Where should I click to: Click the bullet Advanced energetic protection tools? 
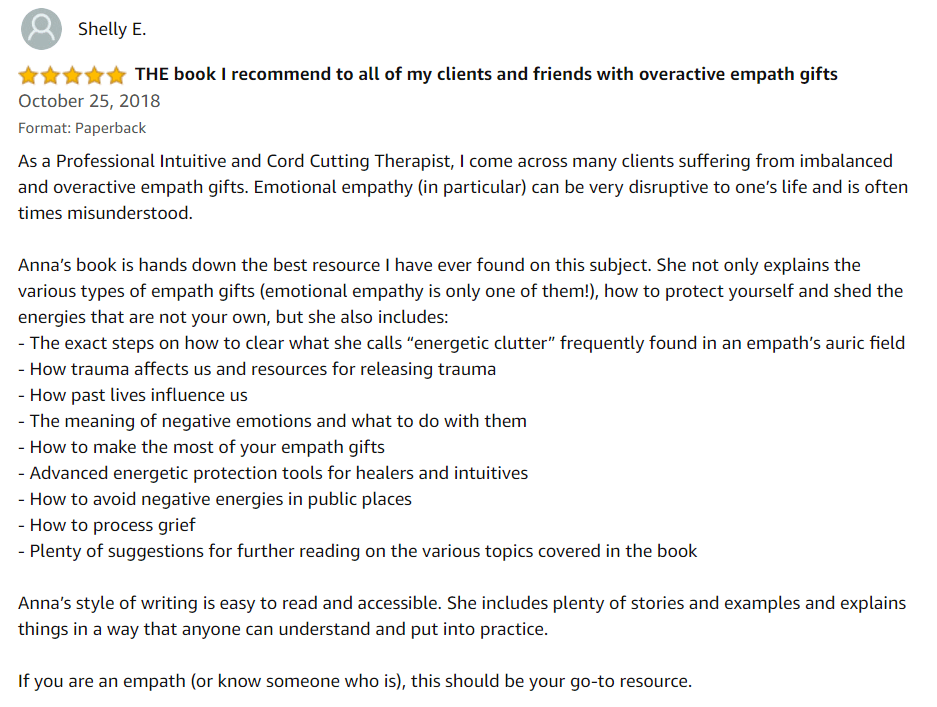click(x=273, y=473)
